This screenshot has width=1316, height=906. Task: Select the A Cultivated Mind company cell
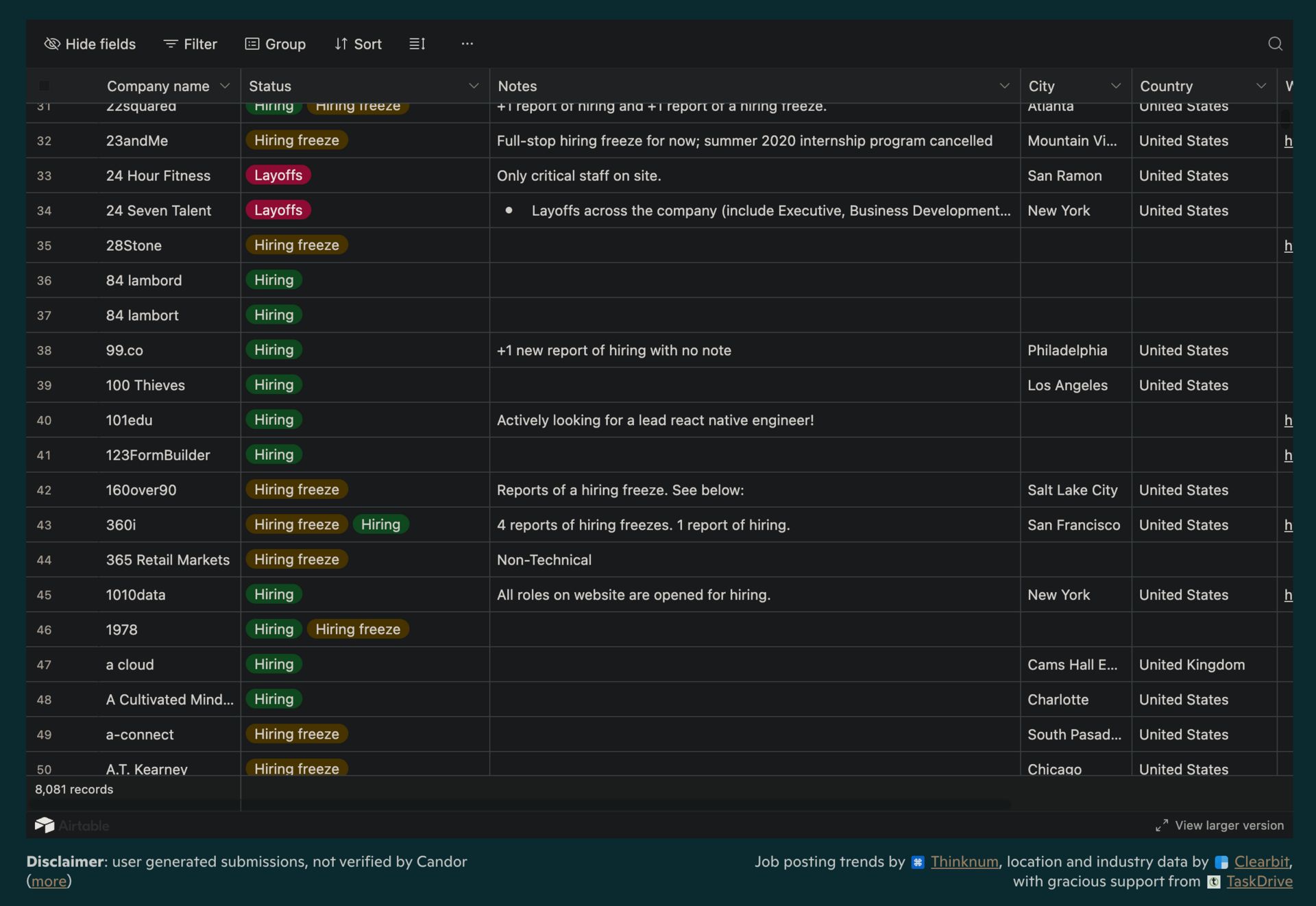(x=169, y=700)
